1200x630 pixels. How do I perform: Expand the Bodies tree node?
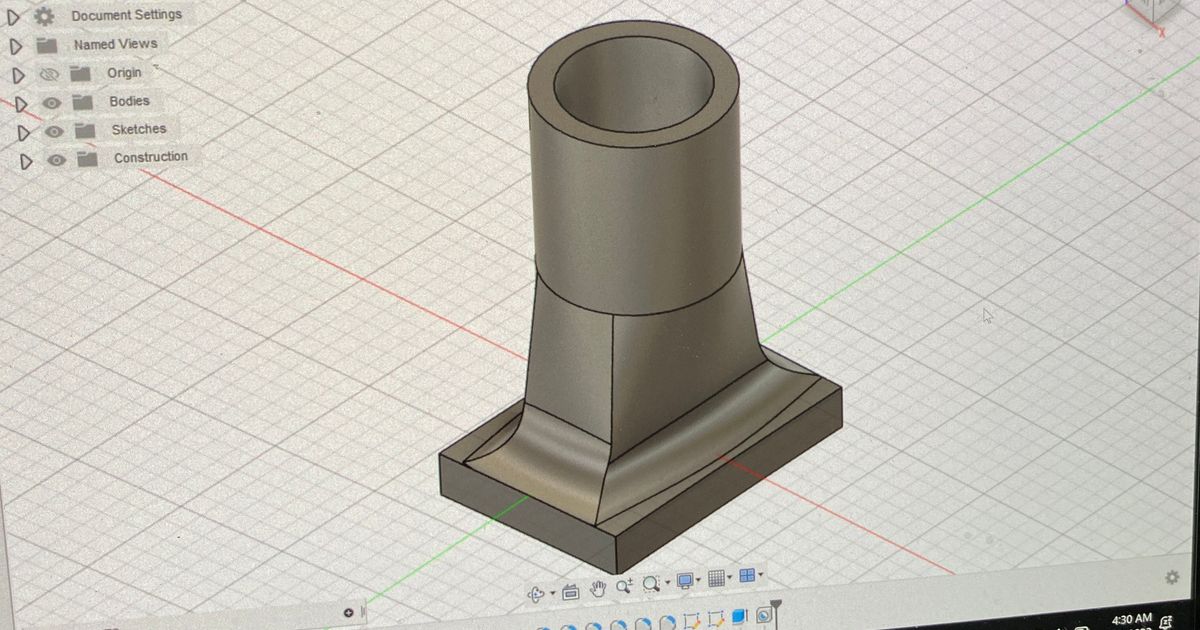pyautogui.click(x=17, y=100)
